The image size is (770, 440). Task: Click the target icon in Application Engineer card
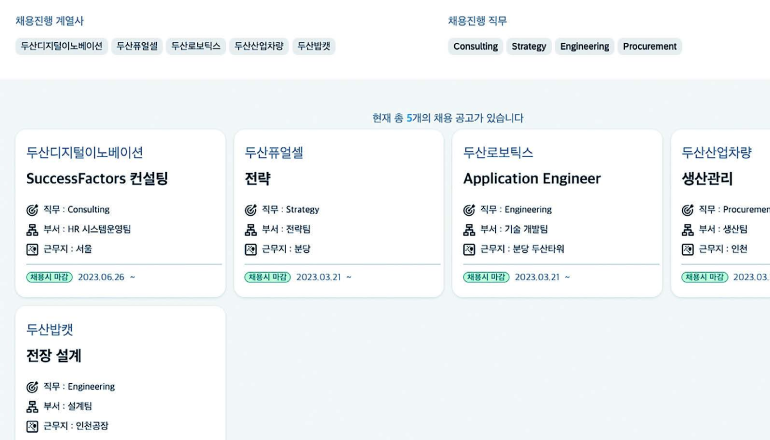pos(469,210)
